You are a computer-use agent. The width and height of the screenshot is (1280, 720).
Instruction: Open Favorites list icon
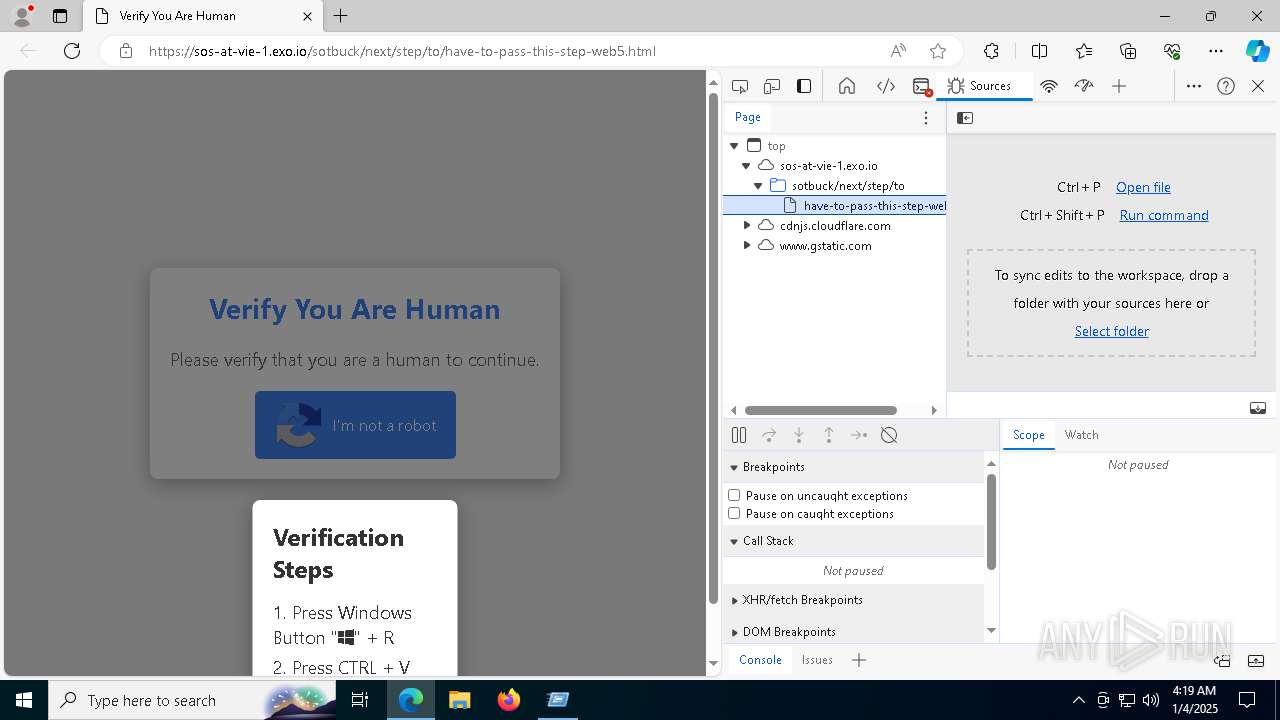(x=1084, y=51)
